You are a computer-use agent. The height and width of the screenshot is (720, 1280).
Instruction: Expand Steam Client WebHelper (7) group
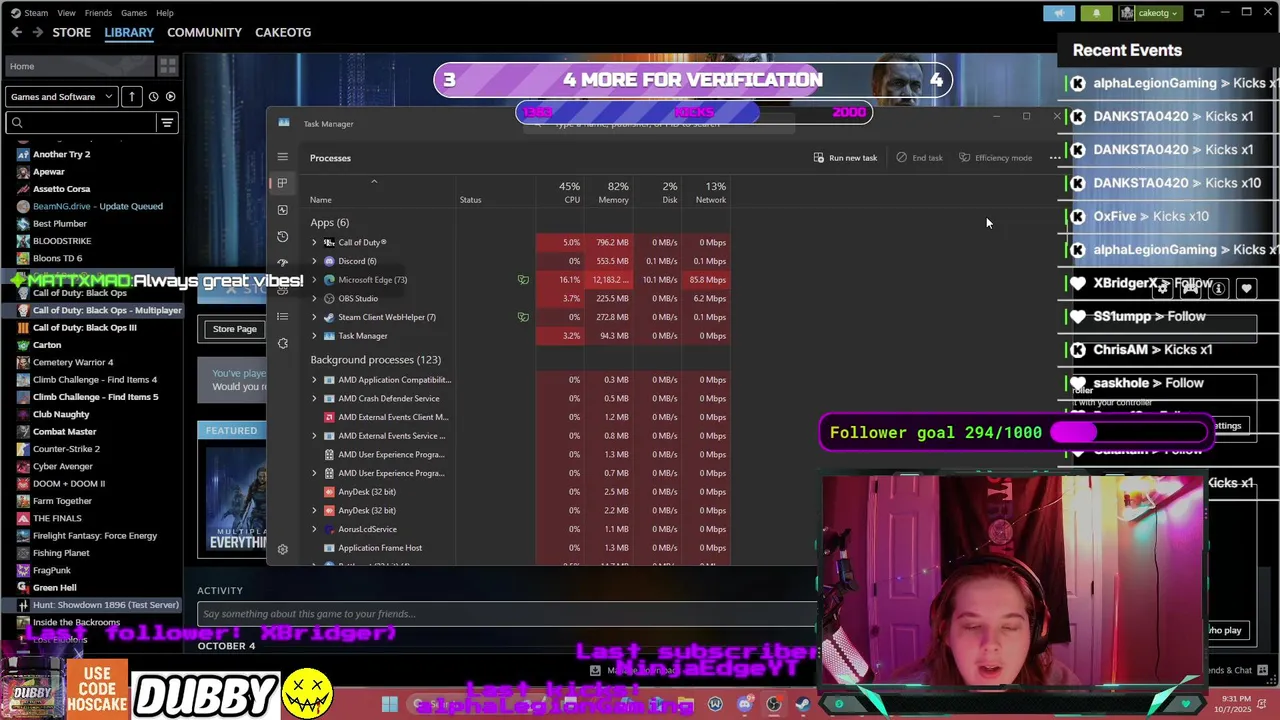314,317
